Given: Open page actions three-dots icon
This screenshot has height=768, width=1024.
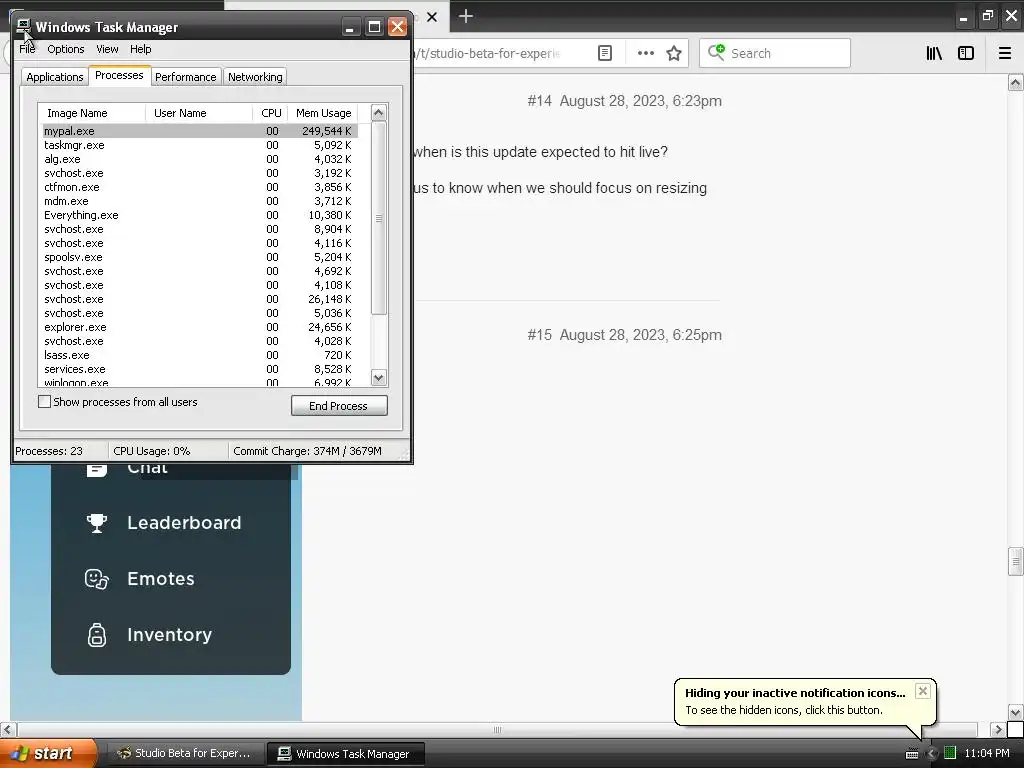Looking at the screenshot, I should click(x=645, y=53).
